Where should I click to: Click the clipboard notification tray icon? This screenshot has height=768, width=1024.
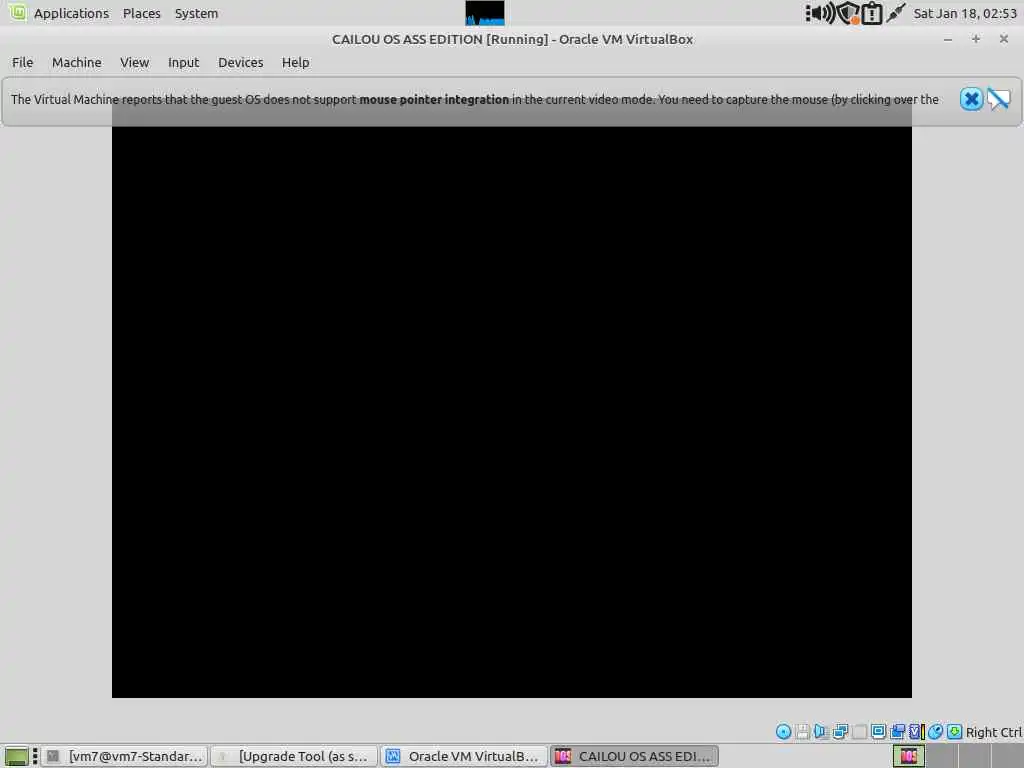tap(872, 13)
